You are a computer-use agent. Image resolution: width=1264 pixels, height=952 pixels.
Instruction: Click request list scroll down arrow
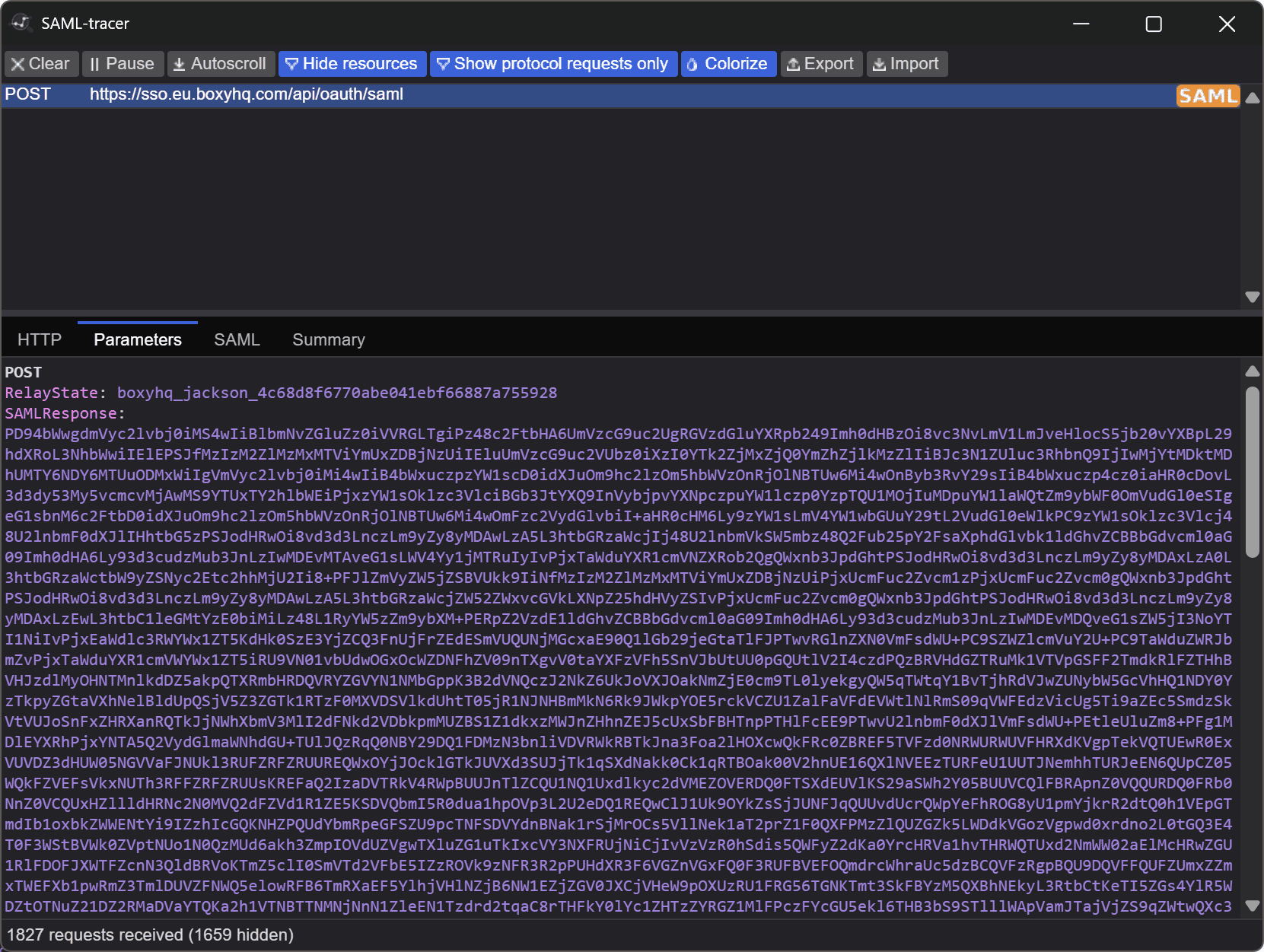1252,297
